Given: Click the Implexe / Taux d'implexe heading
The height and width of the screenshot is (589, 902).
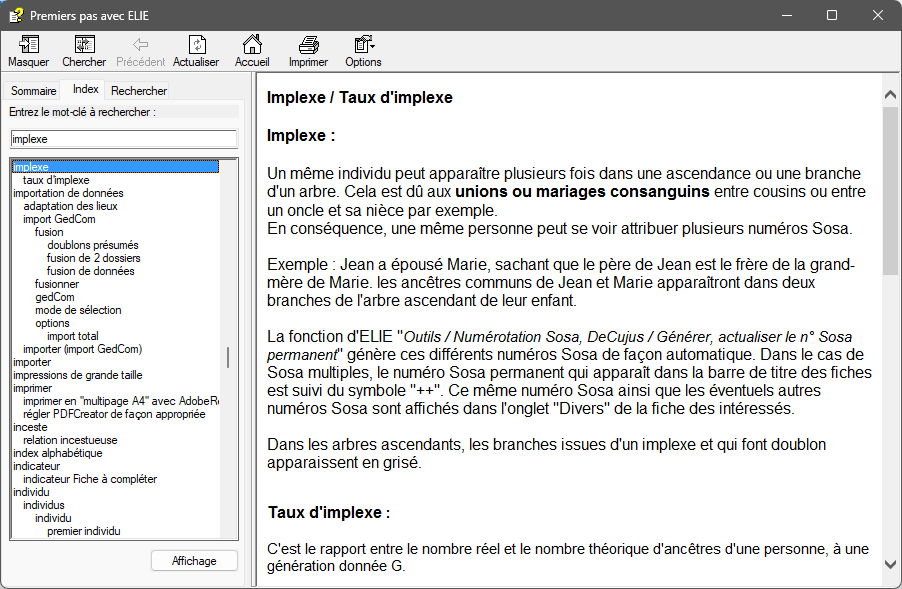Looking at the screenshot, I should (x=360, y=98).
